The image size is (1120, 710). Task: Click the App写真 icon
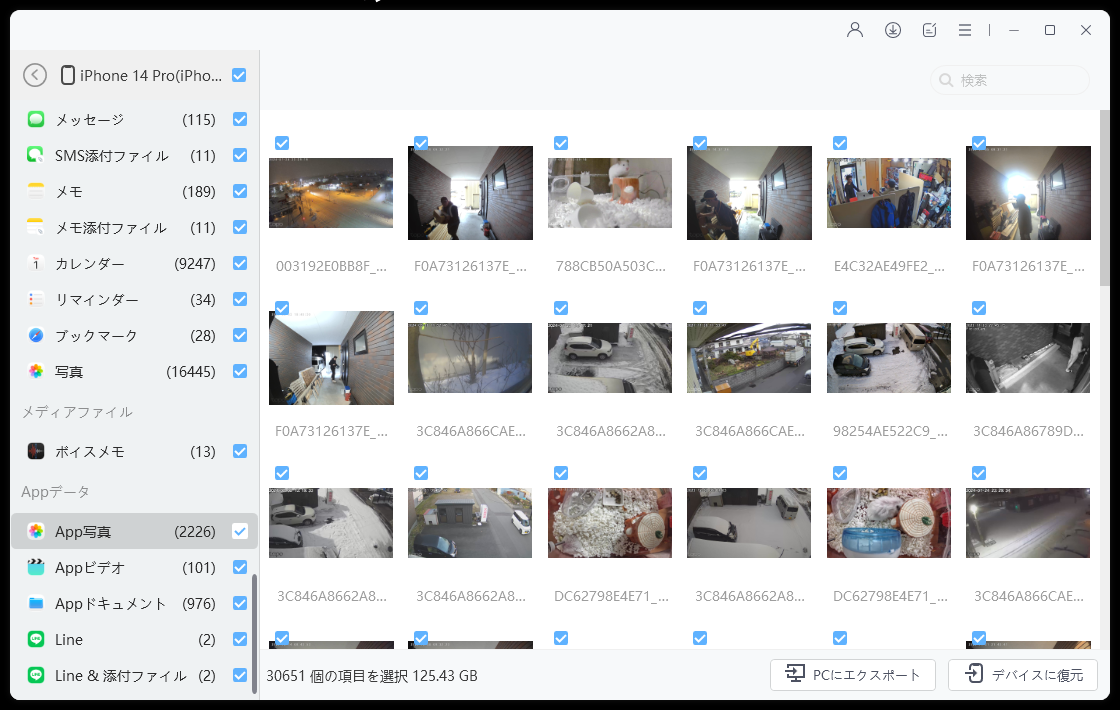pos(36,531)
